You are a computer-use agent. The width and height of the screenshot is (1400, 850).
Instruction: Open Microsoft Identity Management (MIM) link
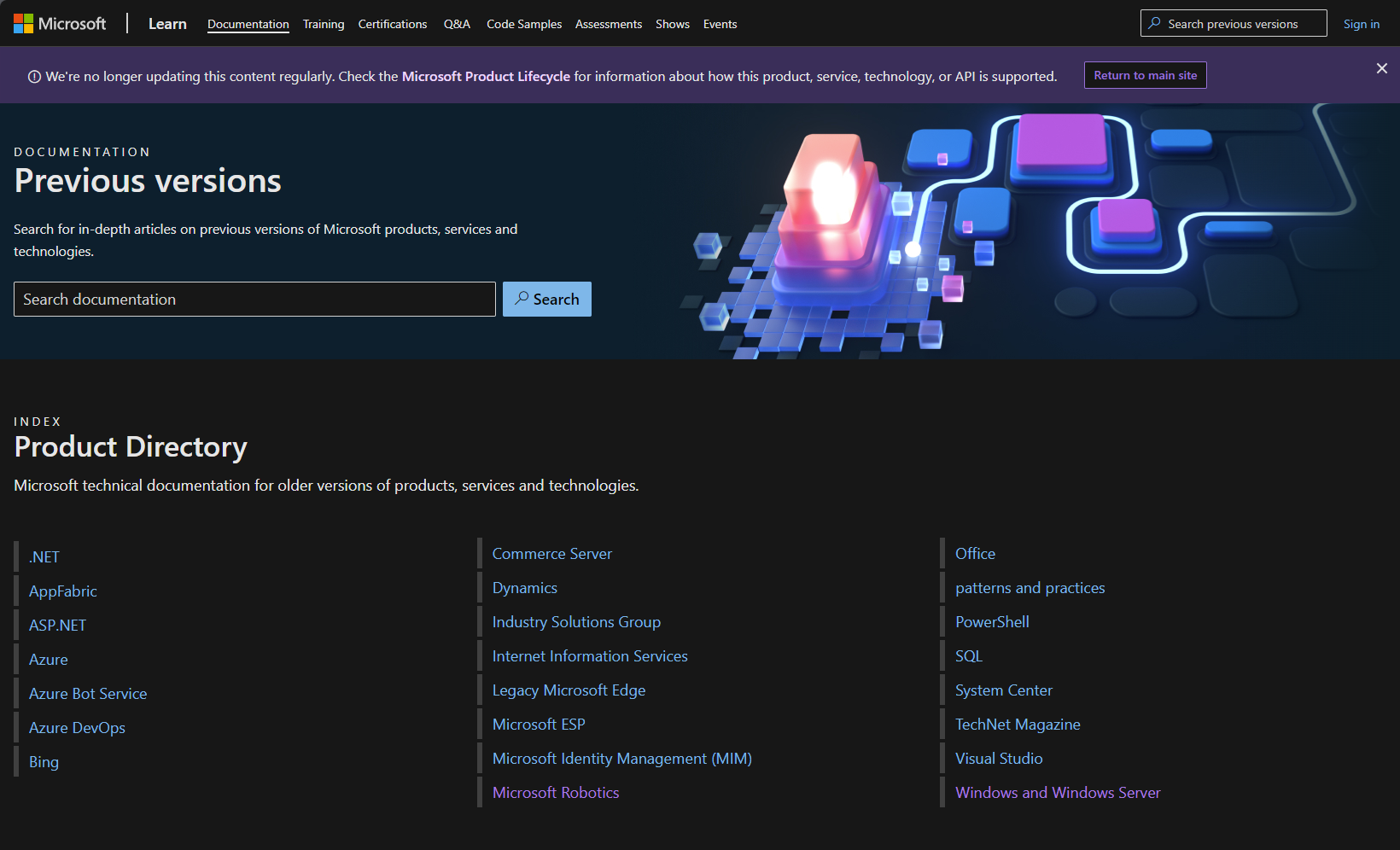tap(622, 759)
